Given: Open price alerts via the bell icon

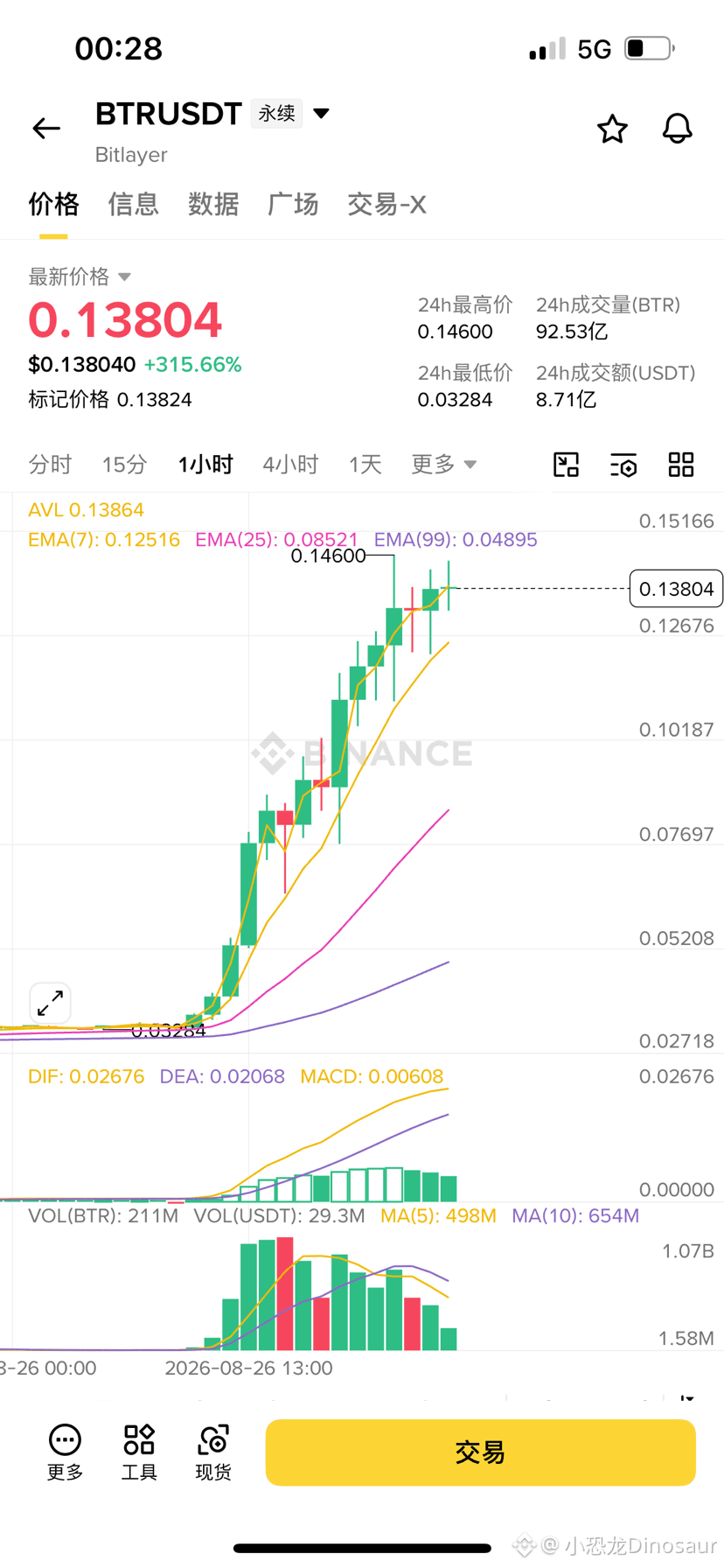Looking at the screenshot, I should 677,129.
